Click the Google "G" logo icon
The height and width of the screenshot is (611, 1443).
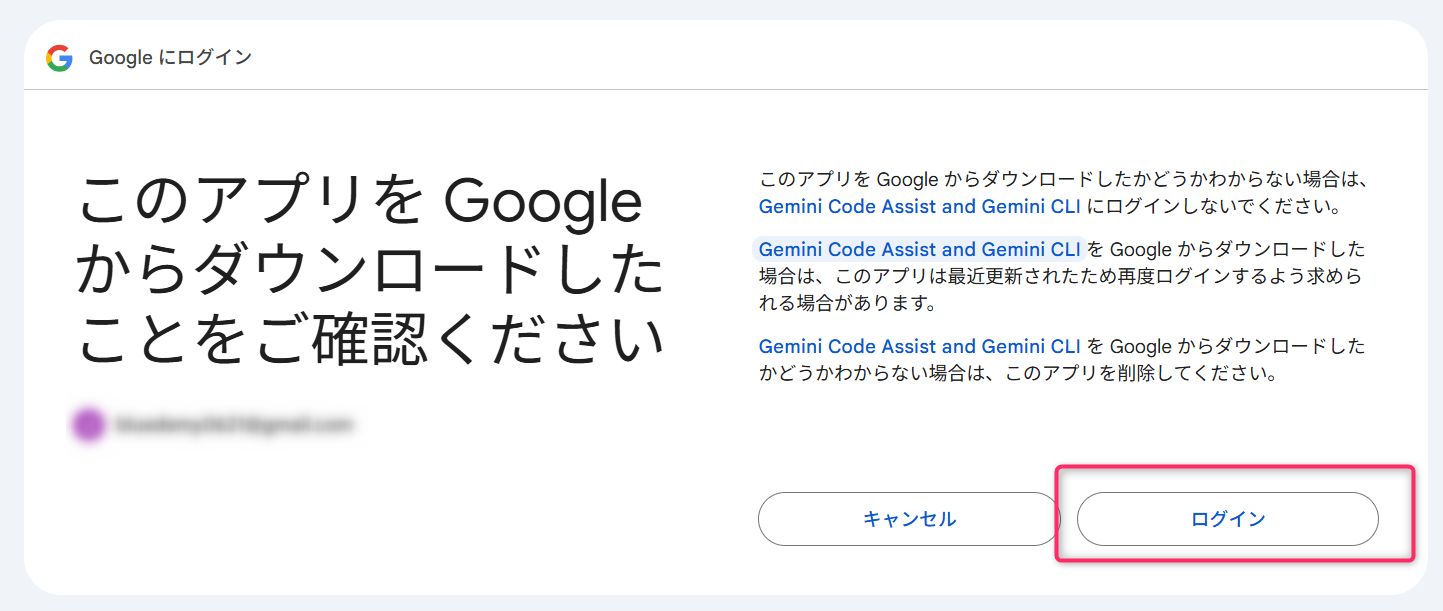59,58
